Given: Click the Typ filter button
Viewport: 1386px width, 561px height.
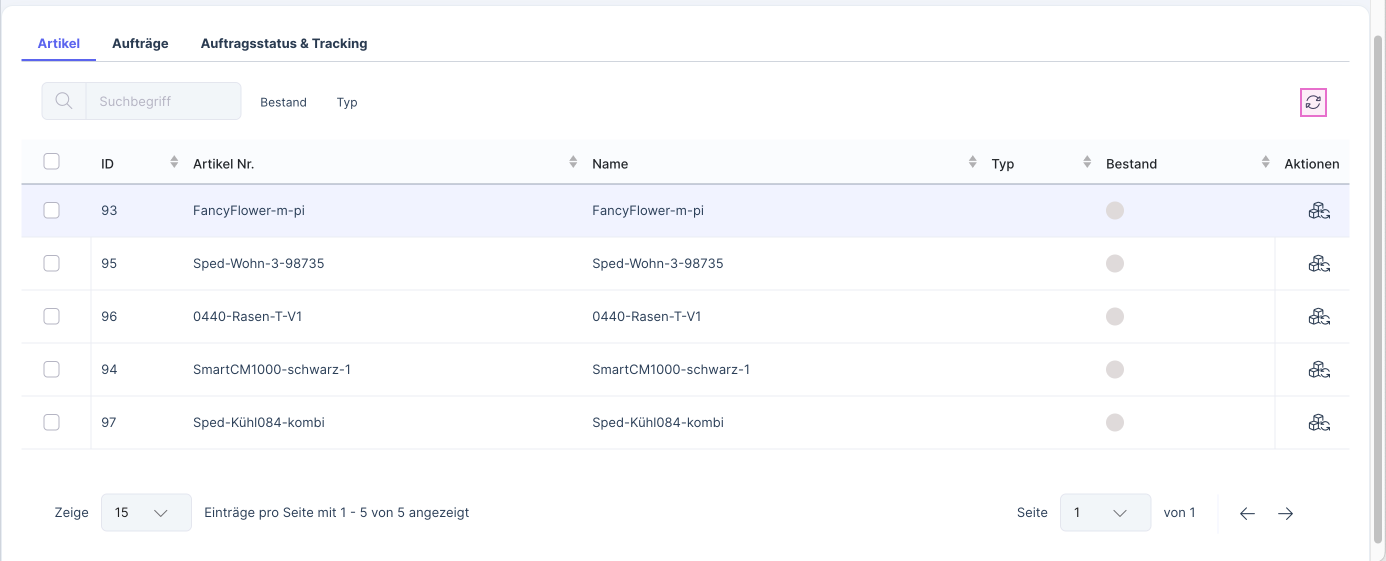Looking at the screenshot, I should 347,102.
